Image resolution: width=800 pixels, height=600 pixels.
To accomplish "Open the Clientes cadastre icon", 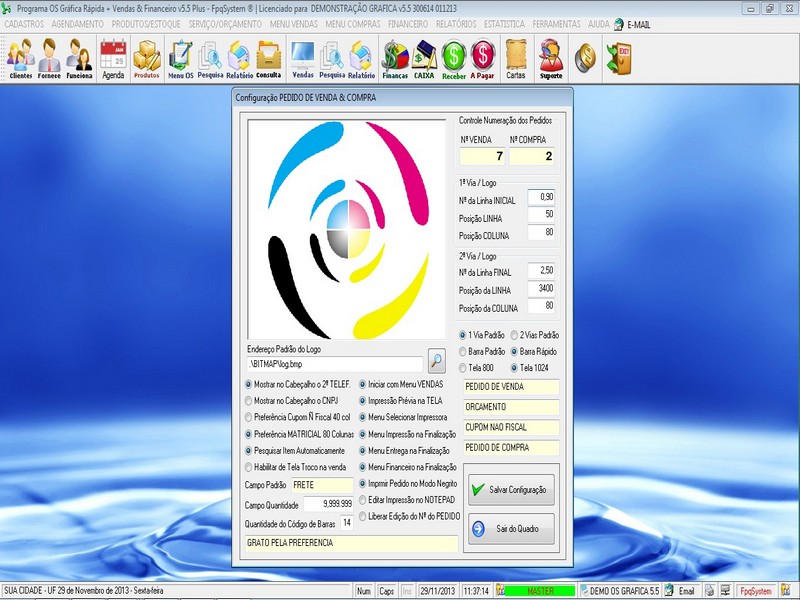I will pyautogui.click(x=23, y=57).
